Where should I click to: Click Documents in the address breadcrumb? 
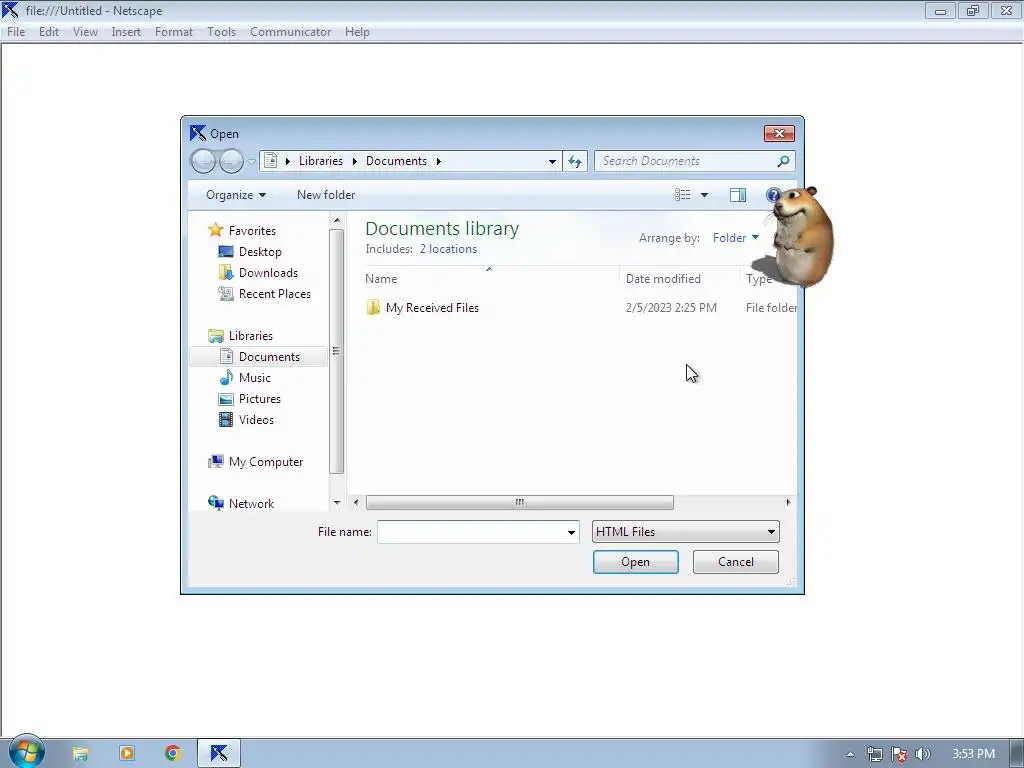396,161
